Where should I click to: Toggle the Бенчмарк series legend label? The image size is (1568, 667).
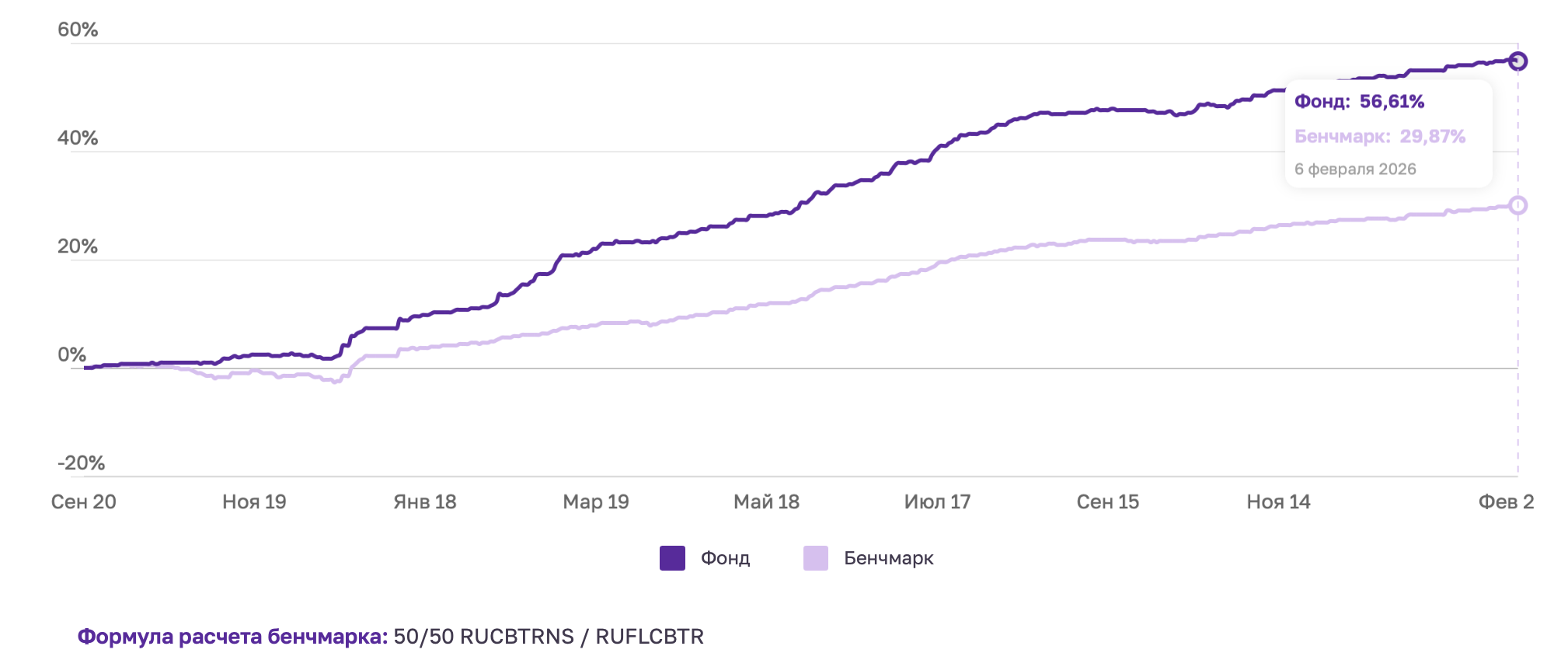point(888,558)
